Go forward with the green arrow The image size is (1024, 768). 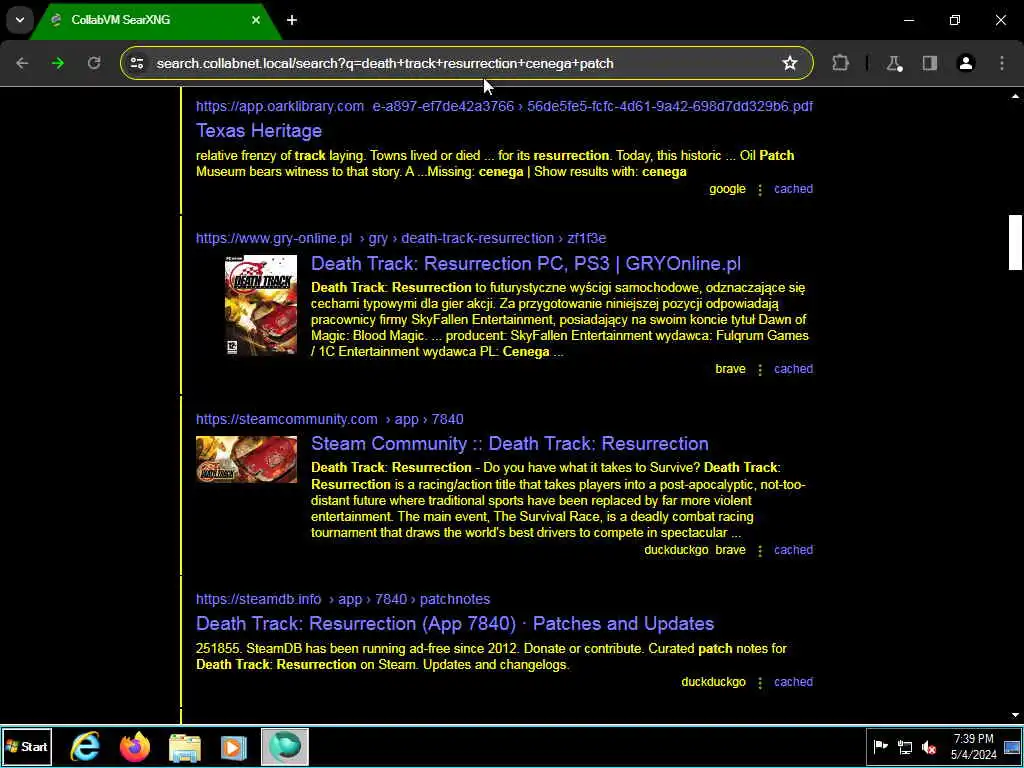coord(58,63)
